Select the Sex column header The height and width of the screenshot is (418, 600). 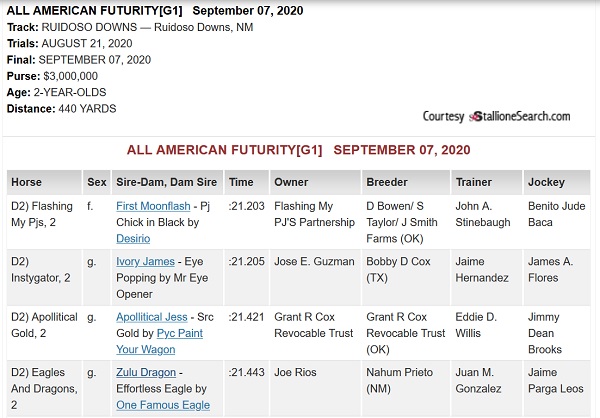coord(96,182)
